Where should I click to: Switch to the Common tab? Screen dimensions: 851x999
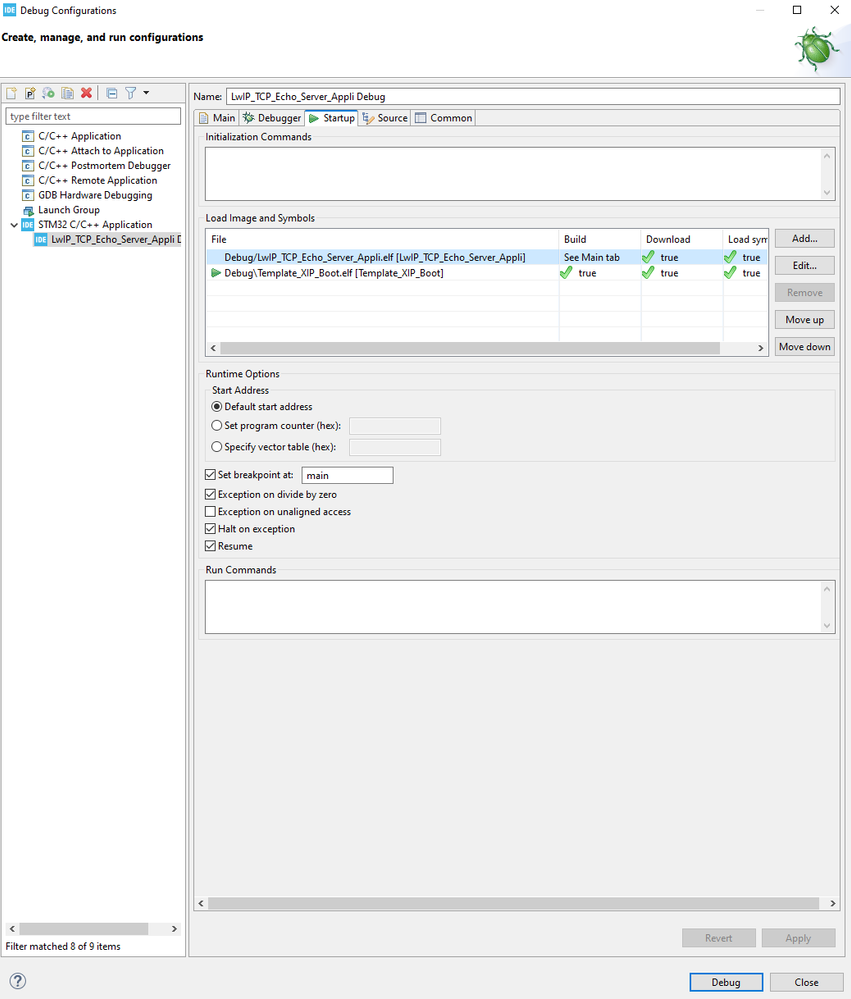point(443,118)
